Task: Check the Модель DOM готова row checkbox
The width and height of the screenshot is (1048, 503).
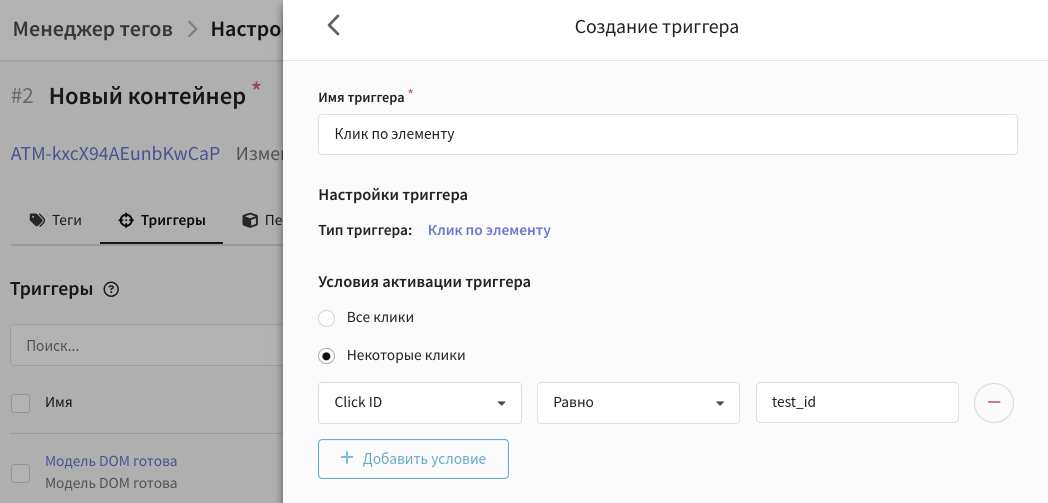Action: coord(20,472)
